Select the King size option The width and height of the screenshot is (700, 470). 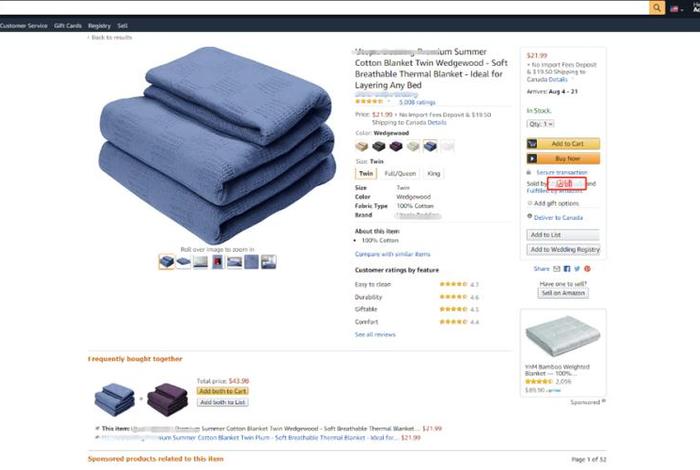coord(433,174)
